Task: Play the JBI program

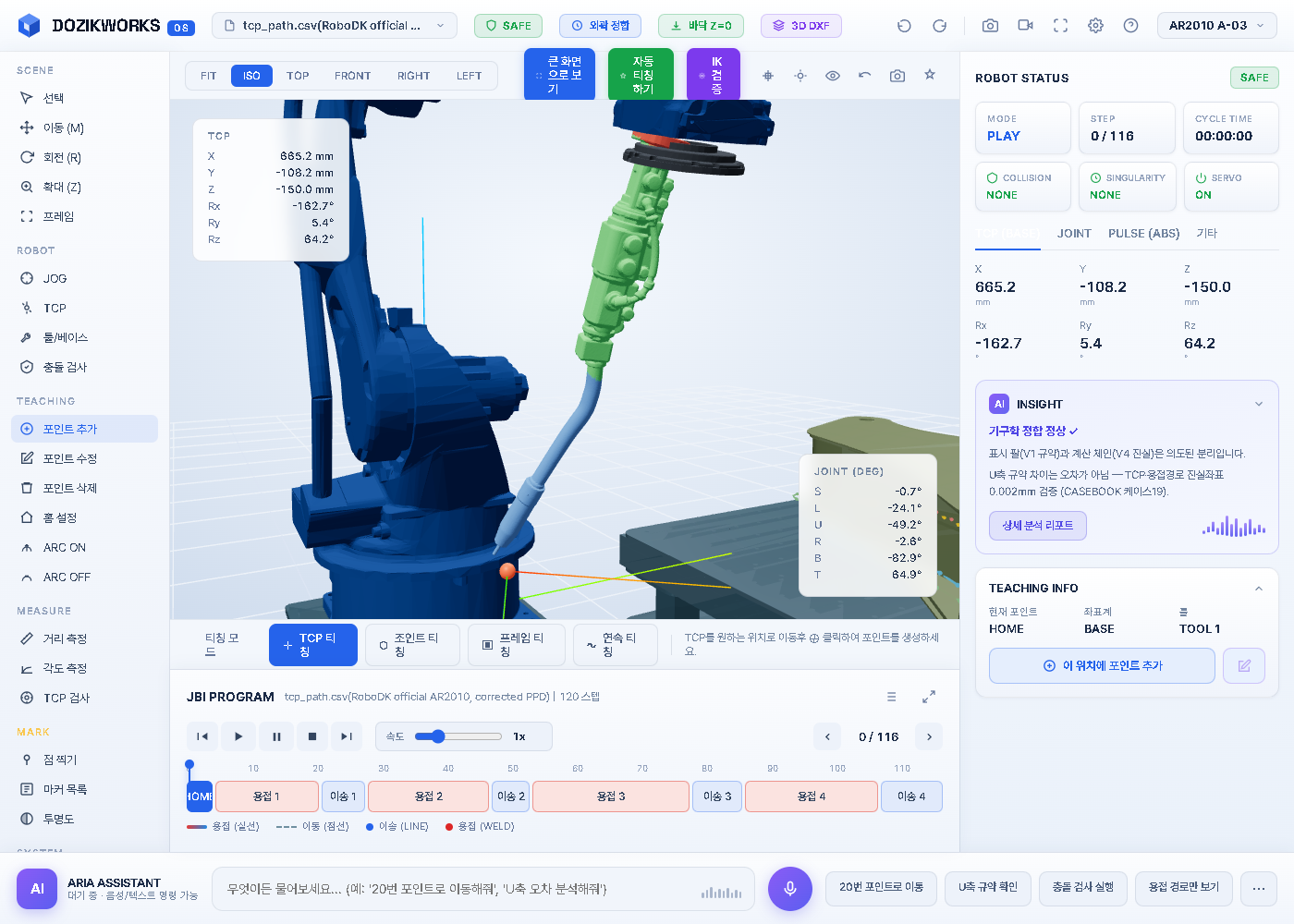Action: click(x=238, y=736)
